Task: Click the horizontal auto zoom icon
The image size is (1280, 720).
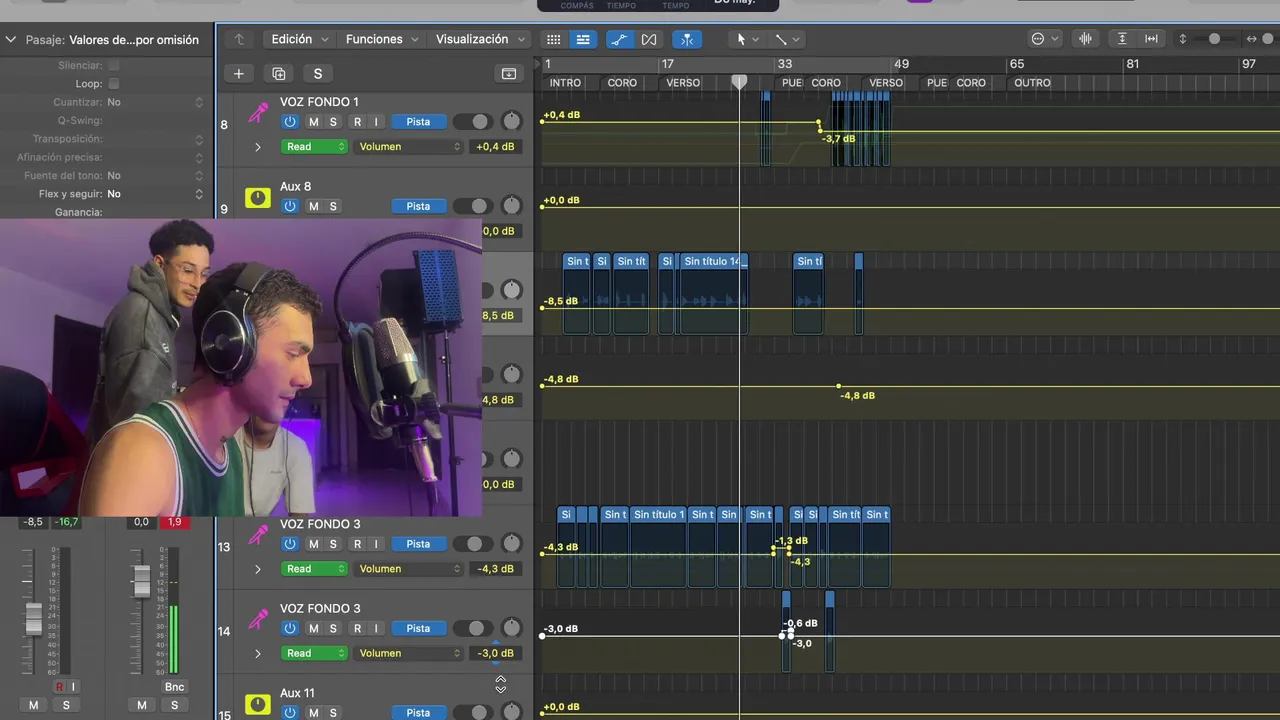Action: (x=1152, y=39)
